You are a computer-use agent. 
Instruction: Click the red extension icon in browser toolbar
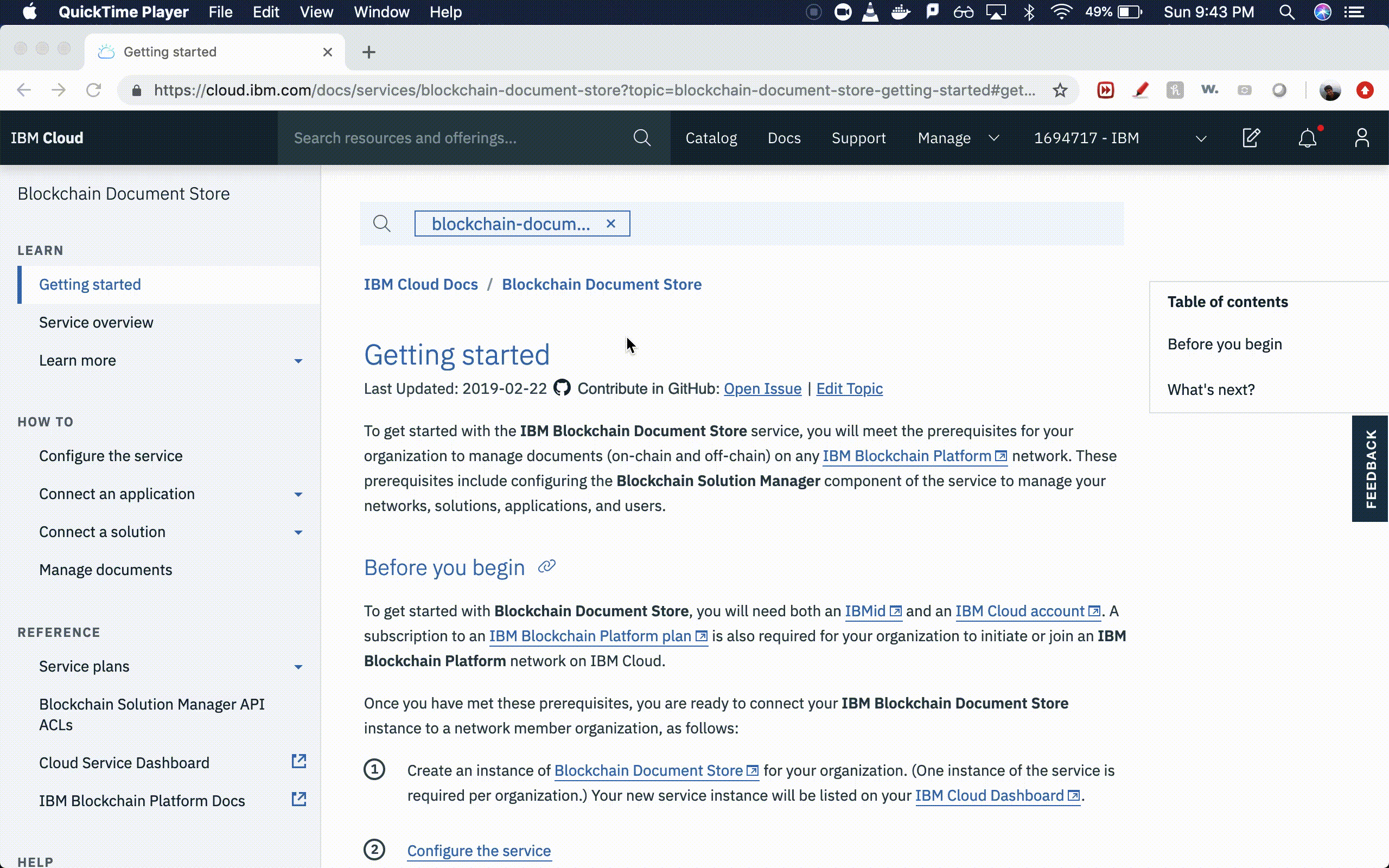click(1105, 90)
